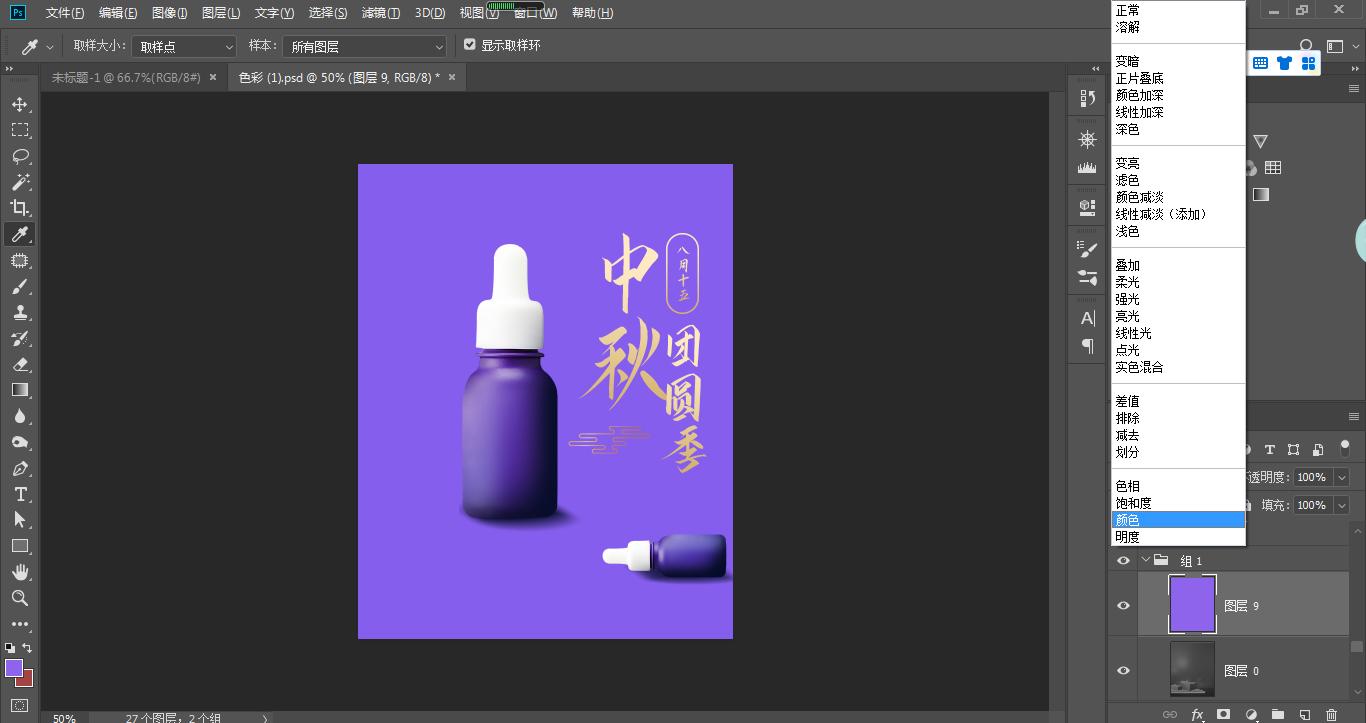Image resolution: width=1366 pixels, height=723 pixels.
Task: Open the layer styles fx menu
Action: pyautogui.click(x=1196, y=715)
